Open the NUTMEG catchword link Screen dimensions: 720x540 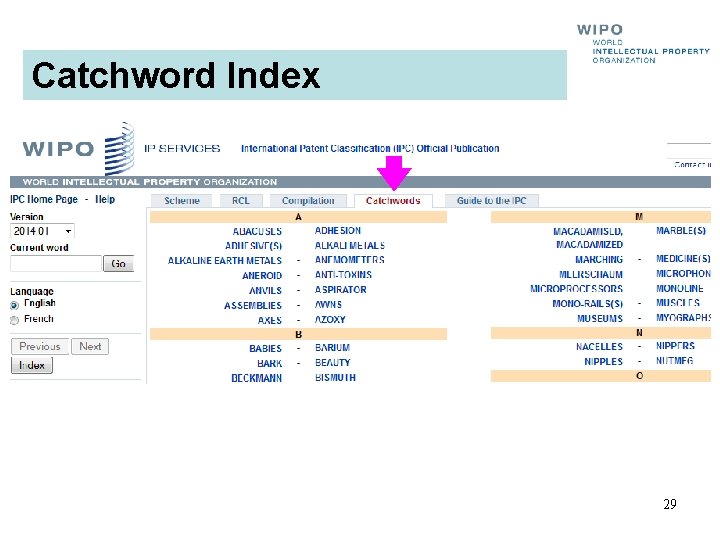pos(675,361)
